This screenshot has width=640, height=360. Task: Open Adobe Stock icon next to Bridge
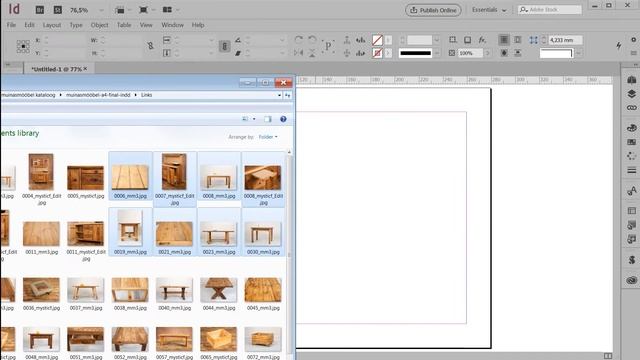click(x=58, y=10)
